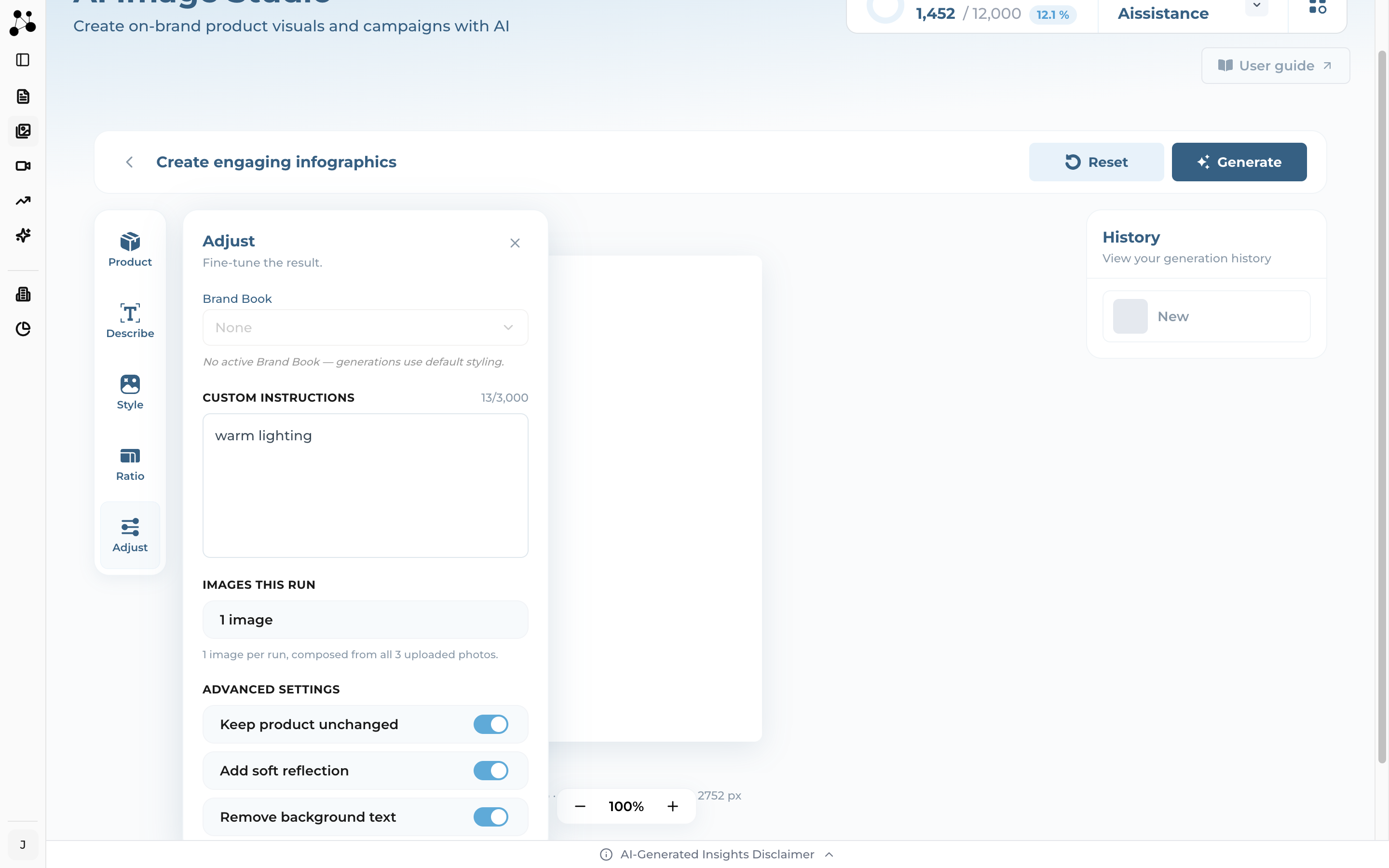Toggle Remove background text switch

(491, 817)
